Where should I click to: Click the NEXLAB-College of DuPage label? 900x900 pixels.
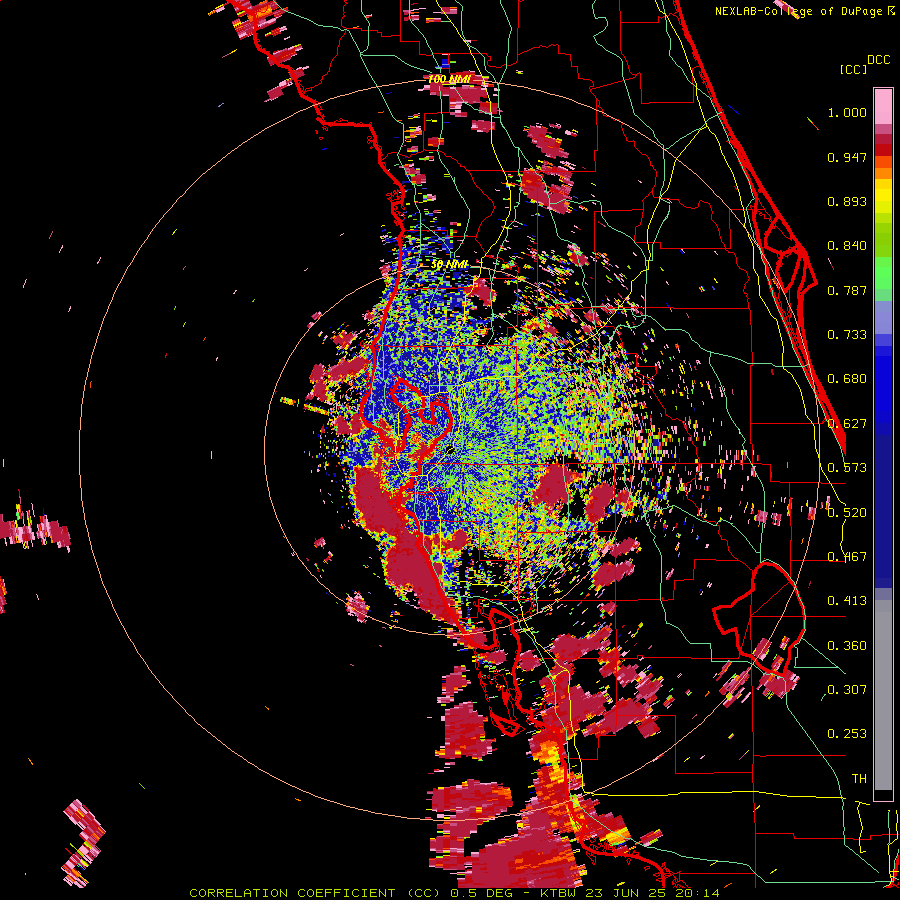800,11
